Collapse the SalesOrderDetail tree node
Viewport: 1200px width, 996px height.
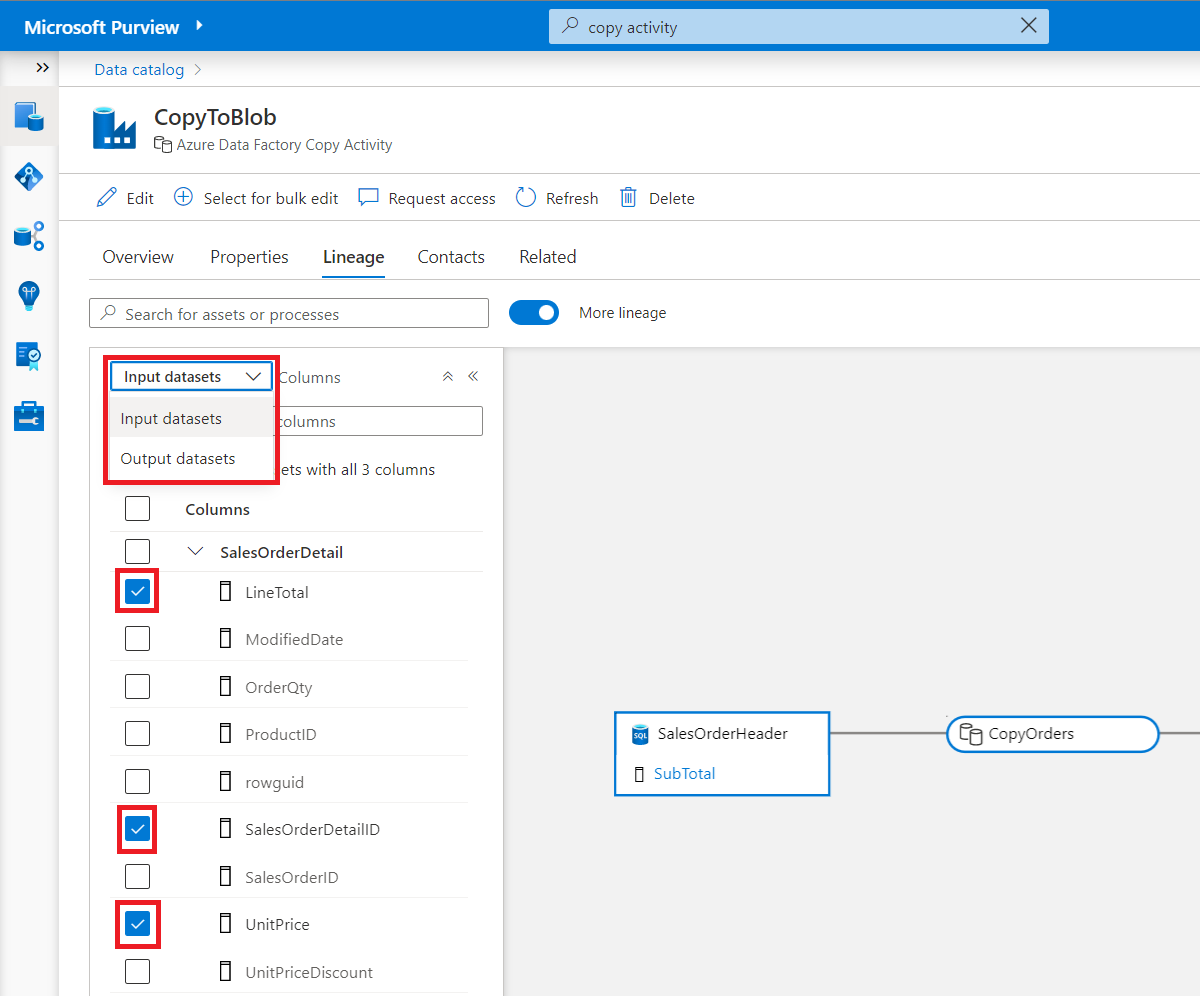pyautogui.click(x=195, y=552)
